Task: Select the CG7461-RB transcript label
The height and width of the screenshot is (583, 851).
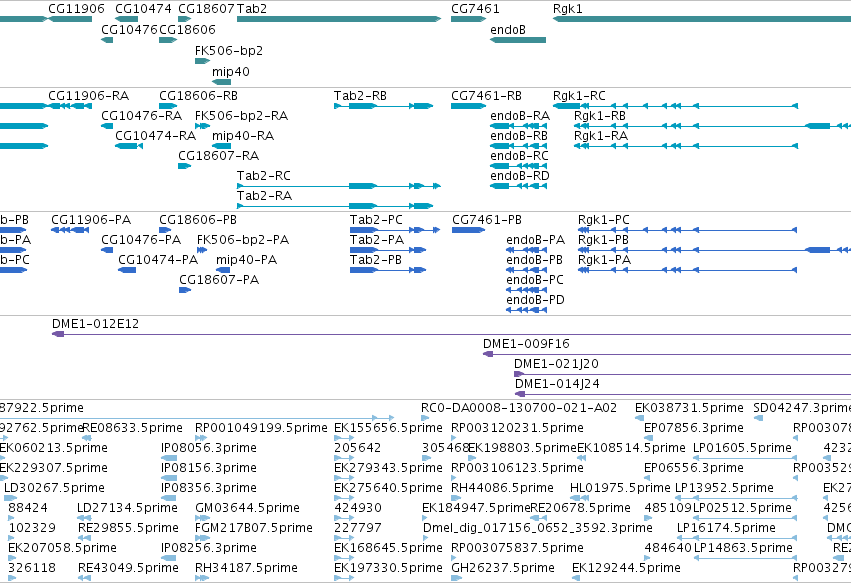Action: click(486, 96)
